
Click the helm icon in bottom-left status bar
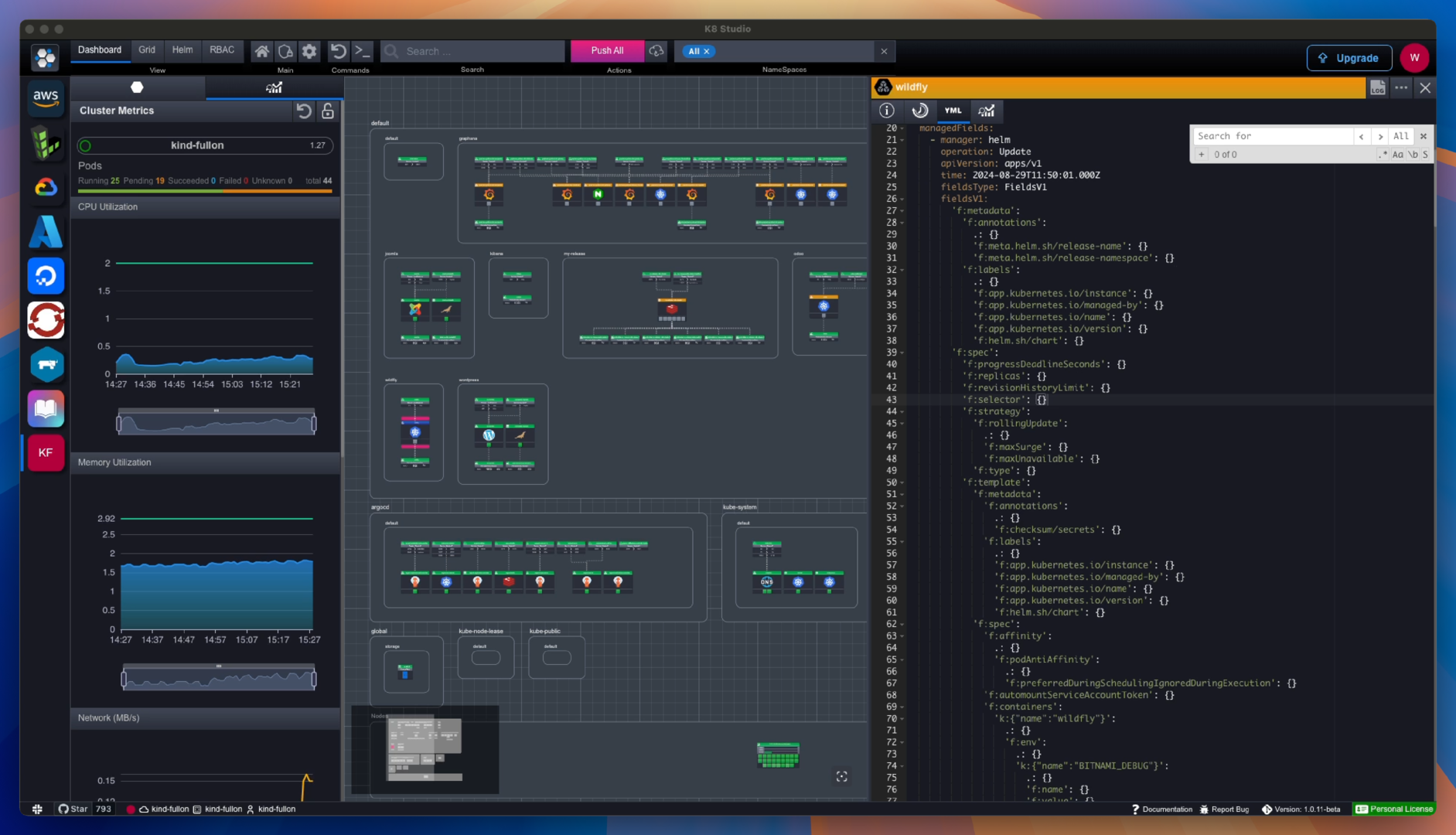pyautogui.click(x=37, y=809)
